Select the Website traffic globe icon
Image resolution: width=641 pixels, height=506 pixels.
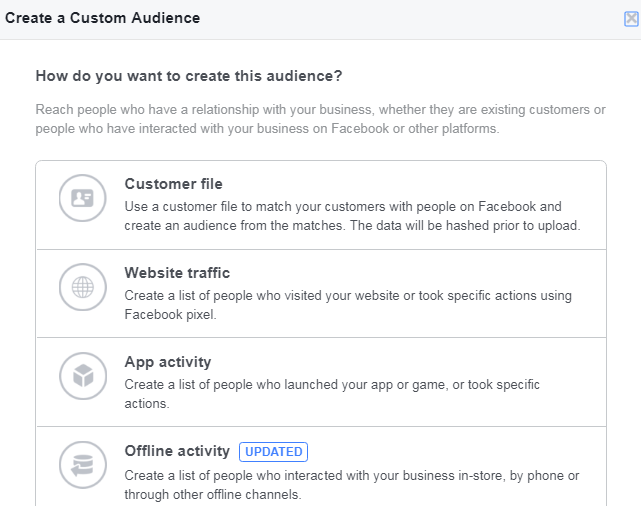(x=83, y=287)
